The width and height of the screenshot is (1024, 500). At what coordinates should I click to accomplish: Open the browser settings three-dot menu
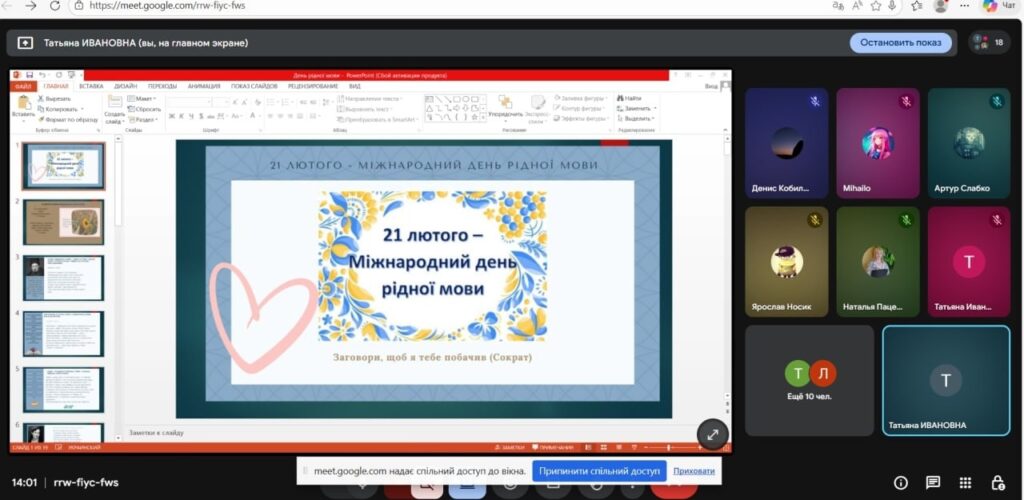click(962, 6)
